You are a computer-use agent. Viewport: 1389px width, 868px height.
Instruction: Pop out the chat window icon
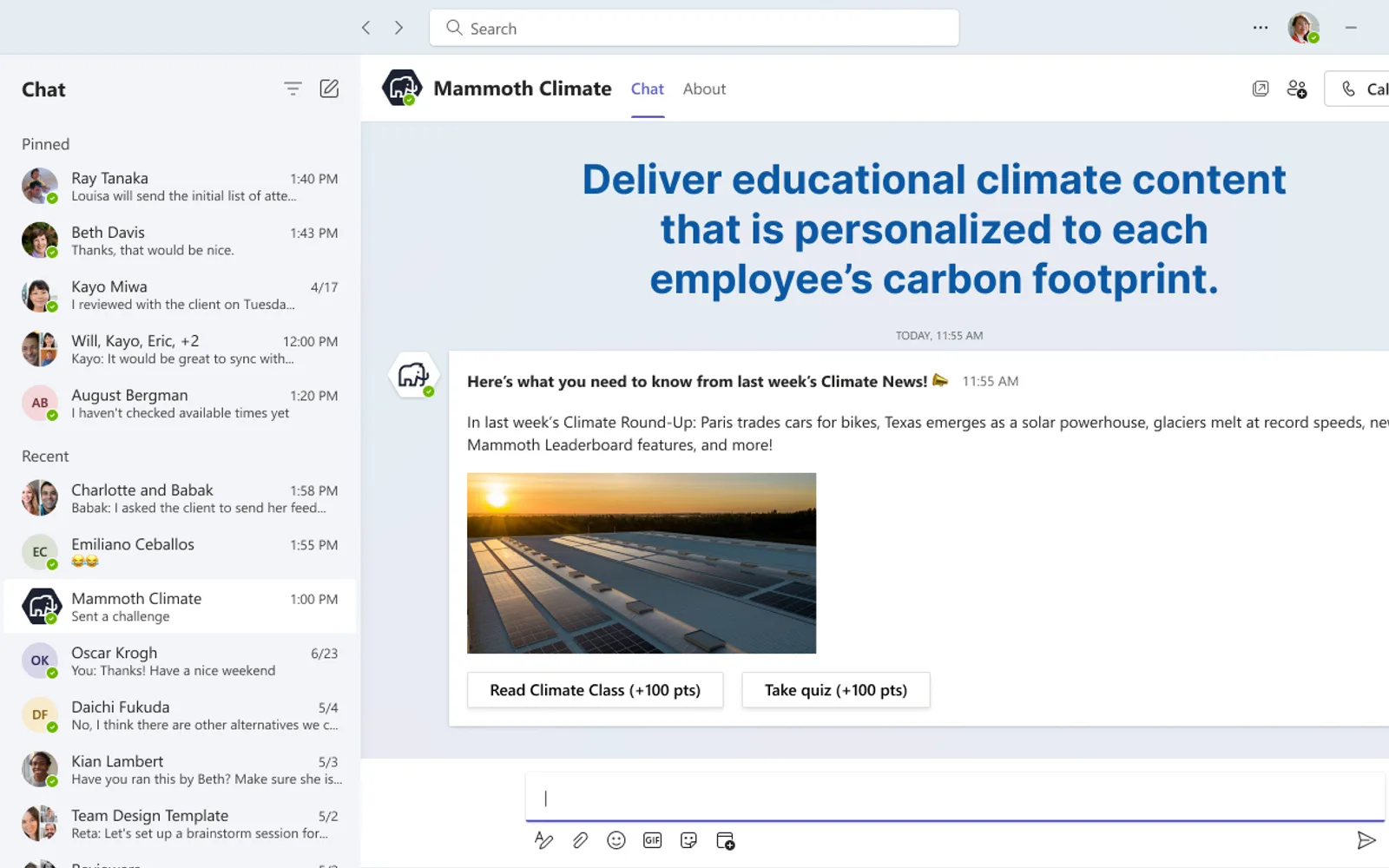[1261, 89]
